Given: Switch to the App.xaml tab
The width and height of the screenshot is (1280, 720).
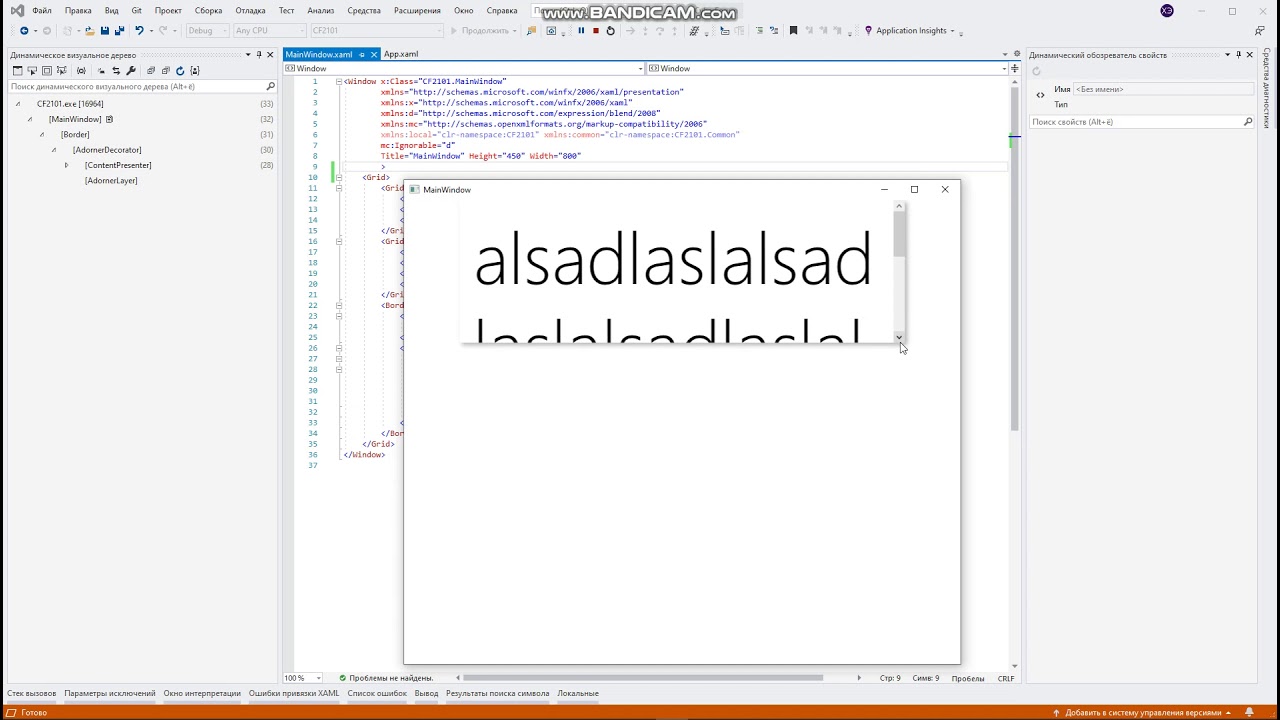Looking at the screenshot, I should tap(401, 54).
